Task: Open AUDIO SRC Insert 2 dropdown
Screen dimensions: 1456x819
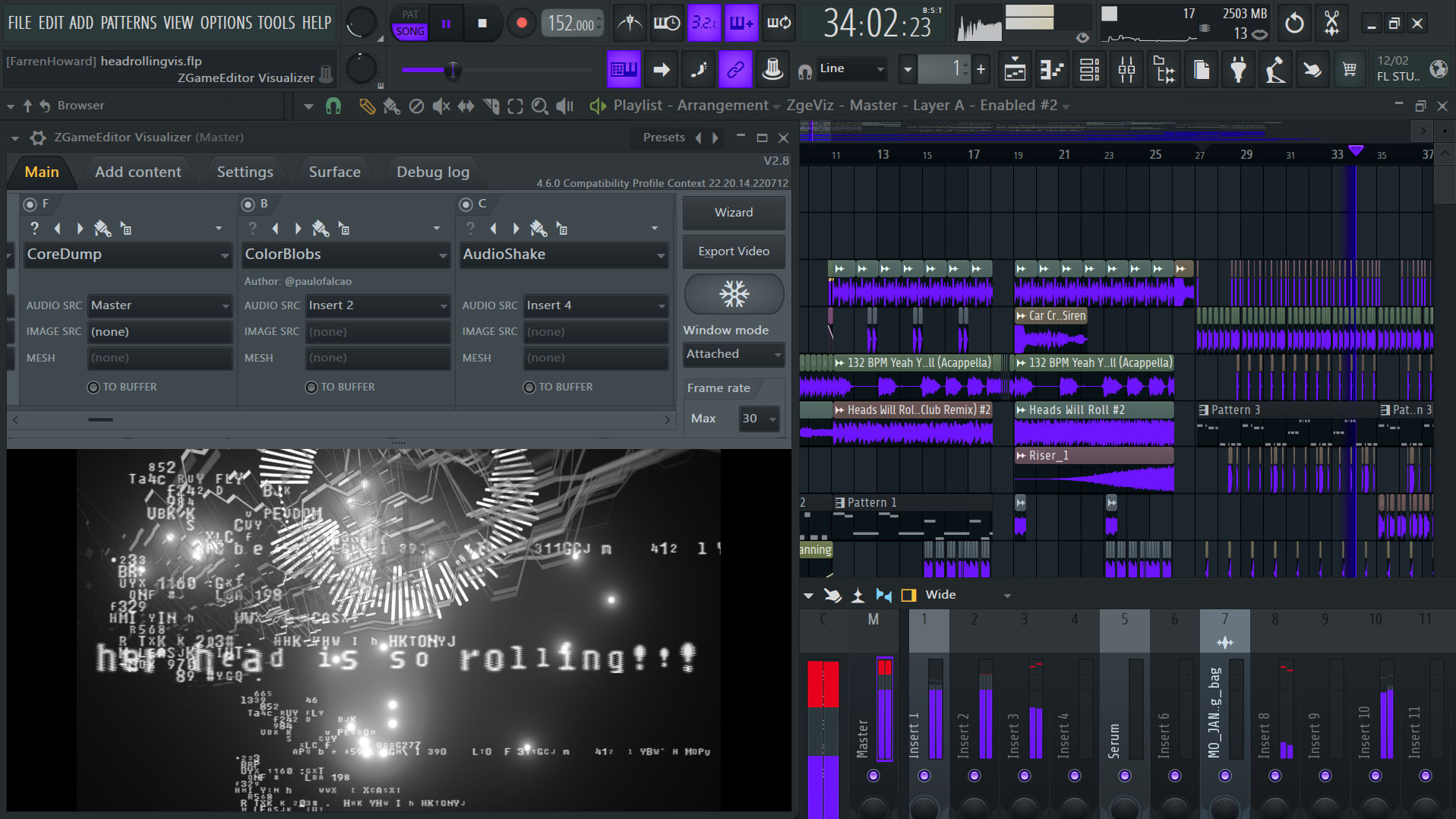Action: tap(378, 305)
